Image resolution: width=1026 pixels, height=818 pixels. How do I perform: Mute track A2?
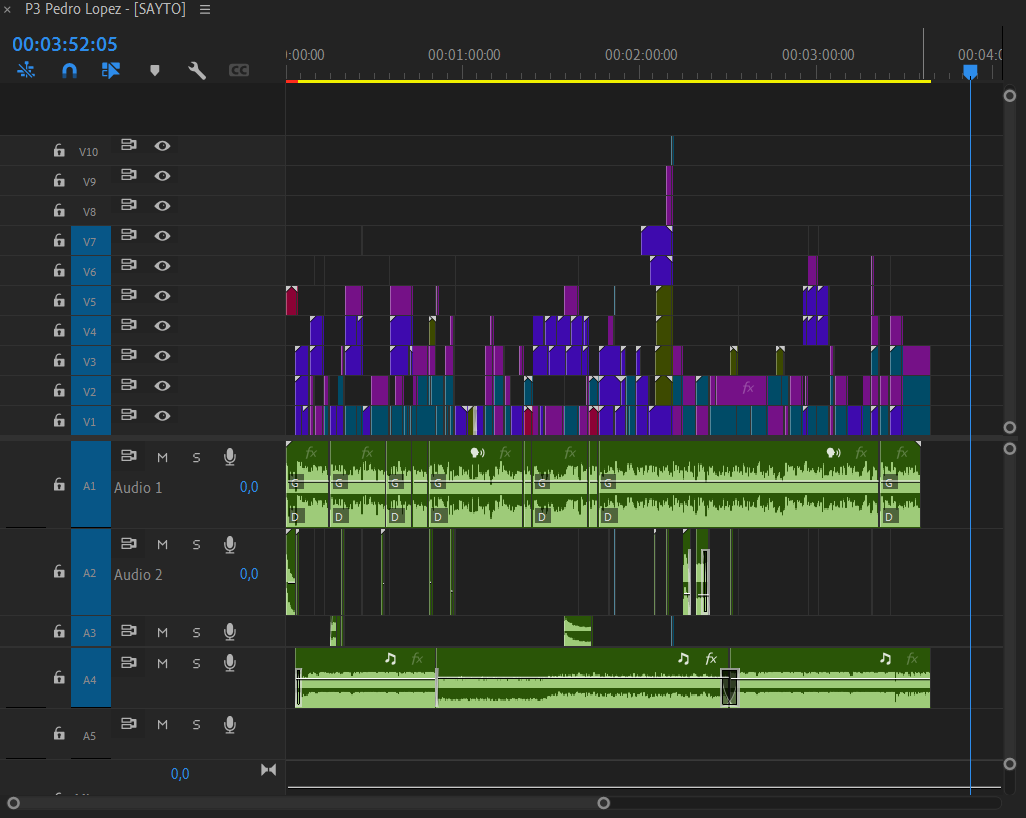(162, 544)
